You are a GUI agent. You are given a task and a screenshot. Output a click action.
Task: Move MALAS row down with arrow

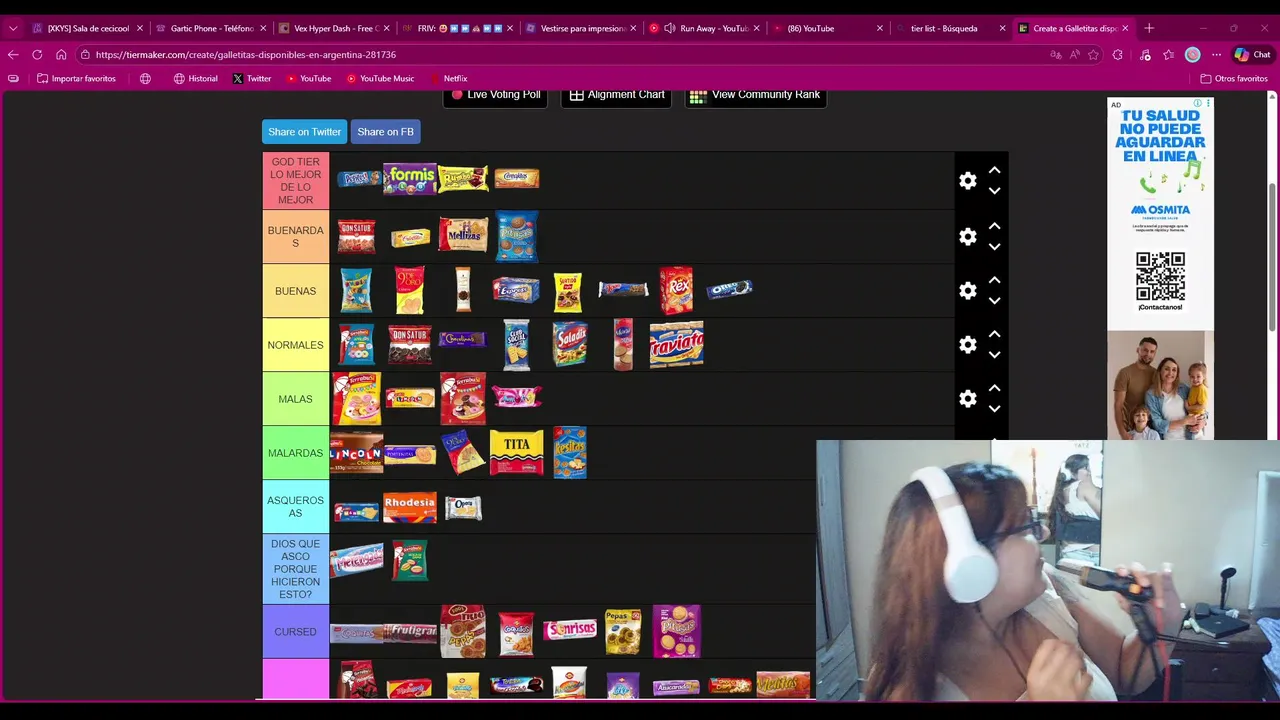(x=994, y=409)
